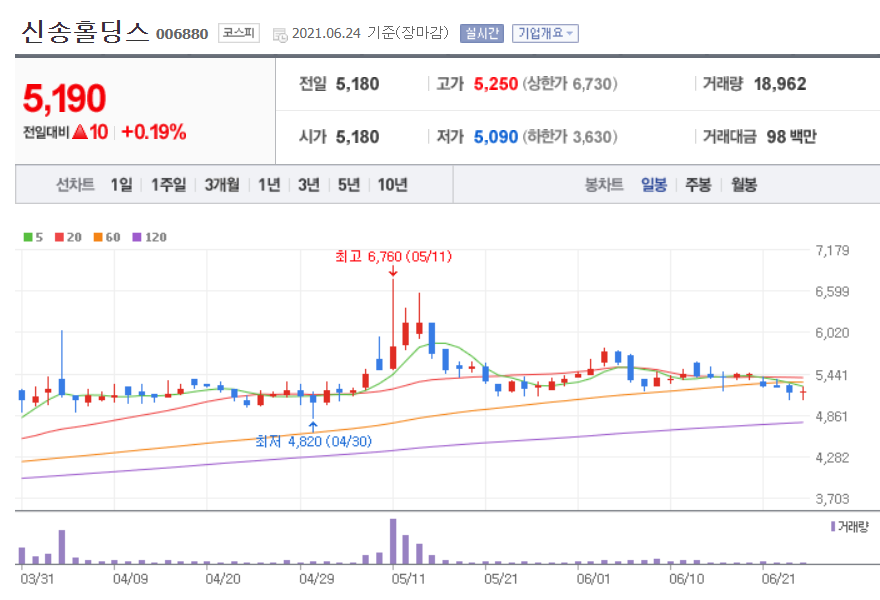This screenshot has width=880, height=600.
Task: Click the 최고 6,760 (05/11) high marker
Action: 393,257
